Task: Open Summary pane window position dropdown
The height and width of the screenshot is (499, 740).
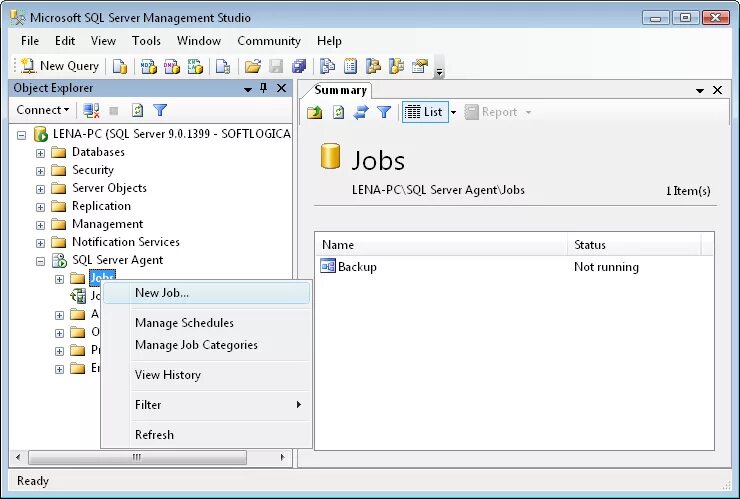Action: [700, 90]
